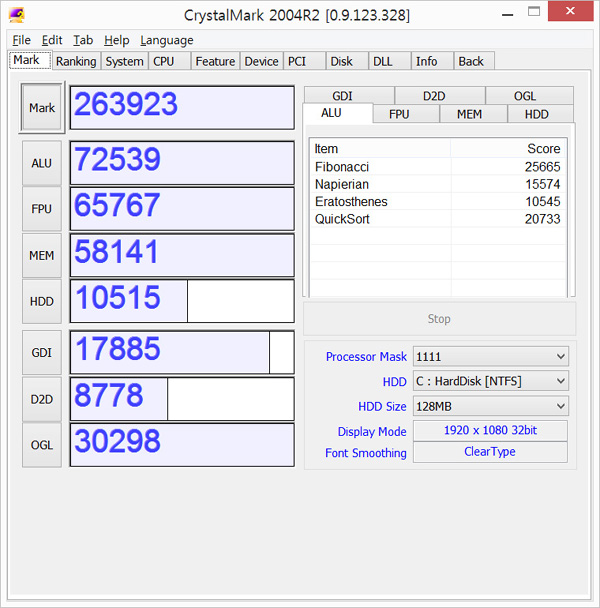Select the QuickSort row
Viewport: 600px width, 608px height.
tap(438, 219)
